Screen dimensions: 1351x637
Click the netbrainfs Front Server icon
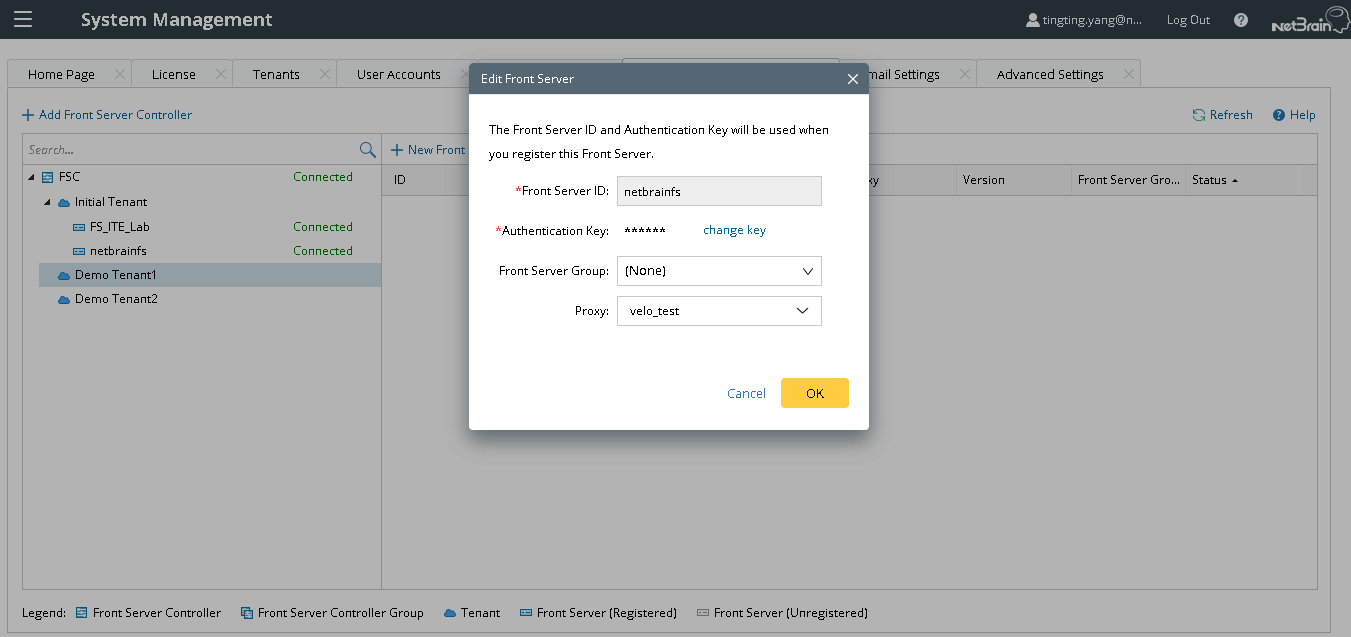coord(79,250)
